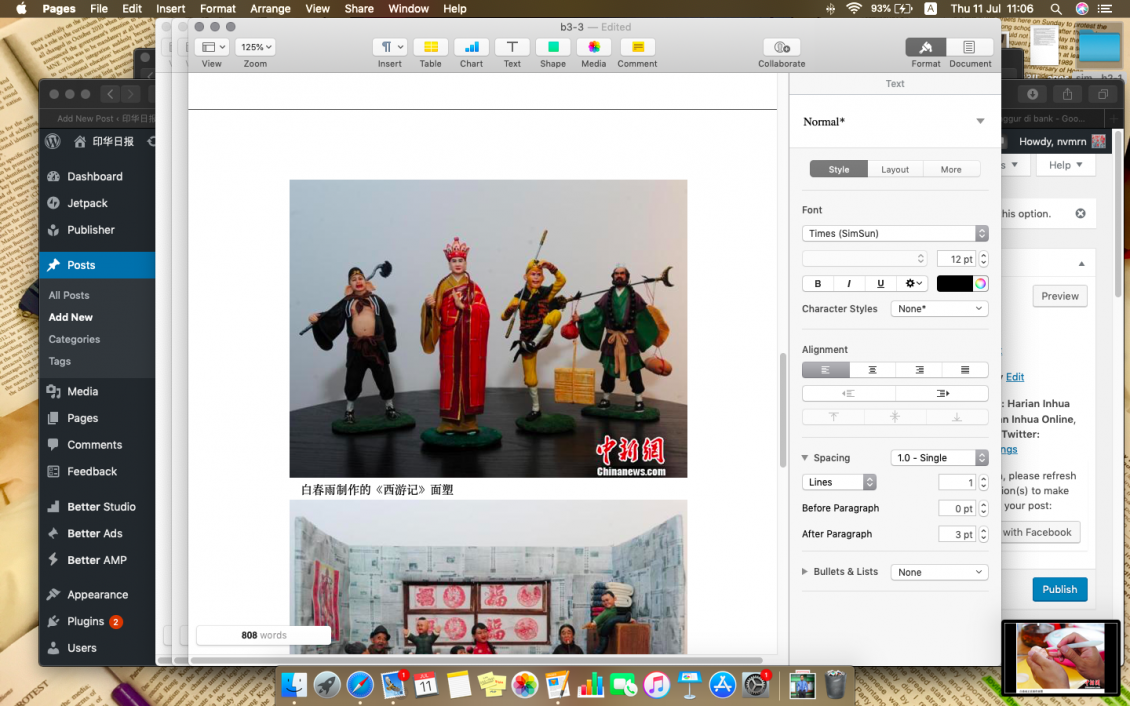
Task: Open the Shape picker
Action: coord(553,47)
